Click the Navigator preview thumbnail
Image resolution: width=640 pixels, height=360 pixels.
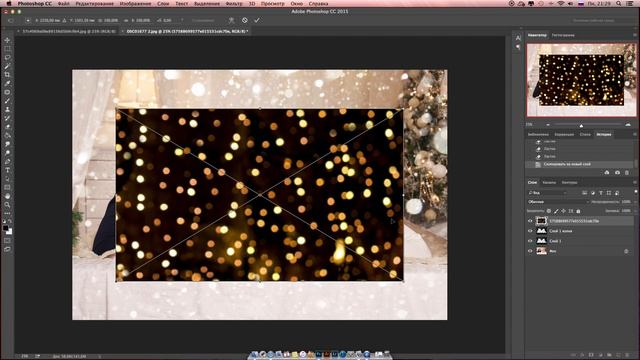pyautogui.click(x=582, y=80)
